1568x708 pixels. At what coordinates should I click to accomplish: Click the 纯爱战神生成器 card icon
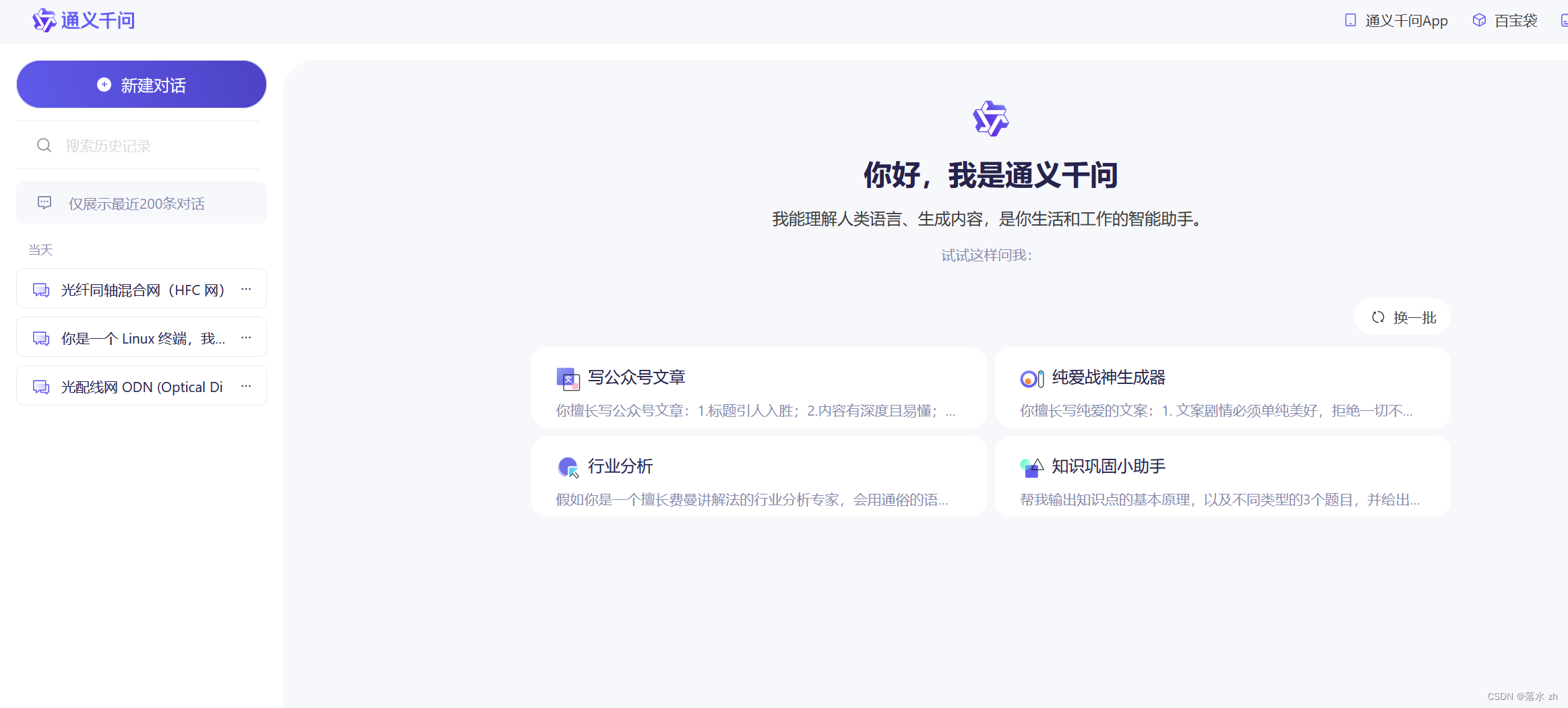pyautogui.click(x=1031, y=379)
